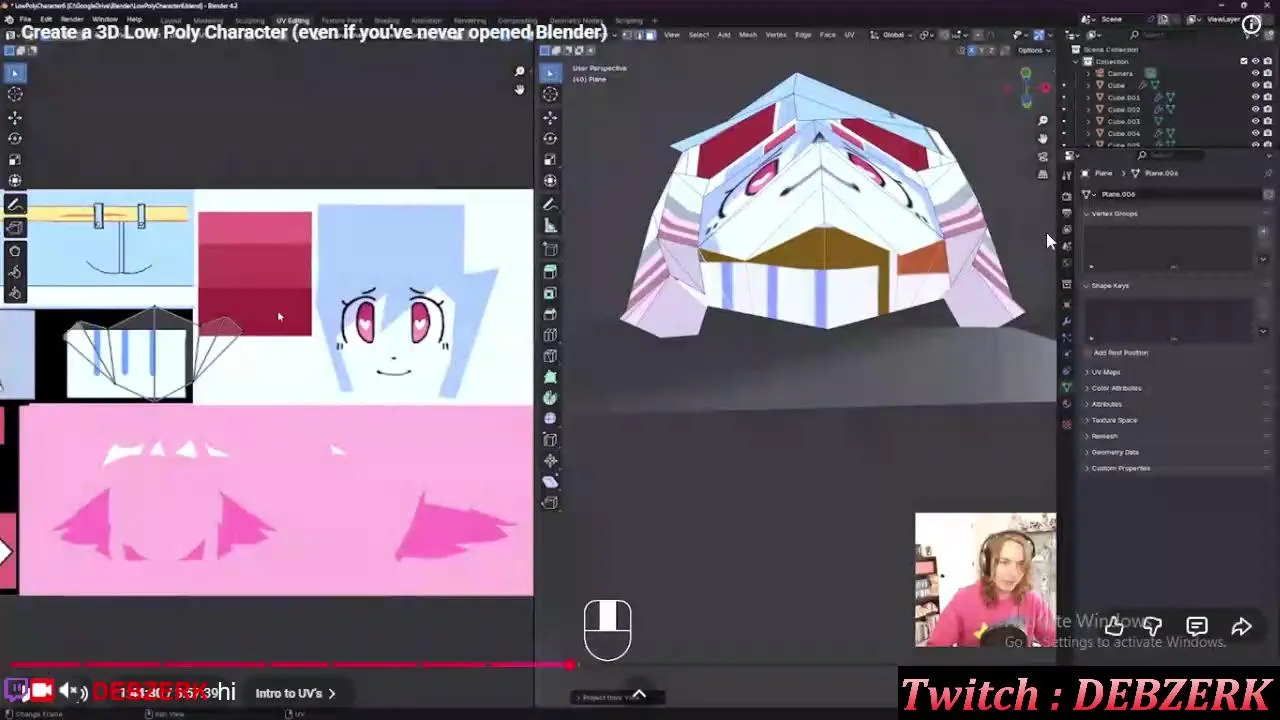Select the Measure tool in 3D viewport toolbar
This screenshot has width=1280, height=720.
550,226
